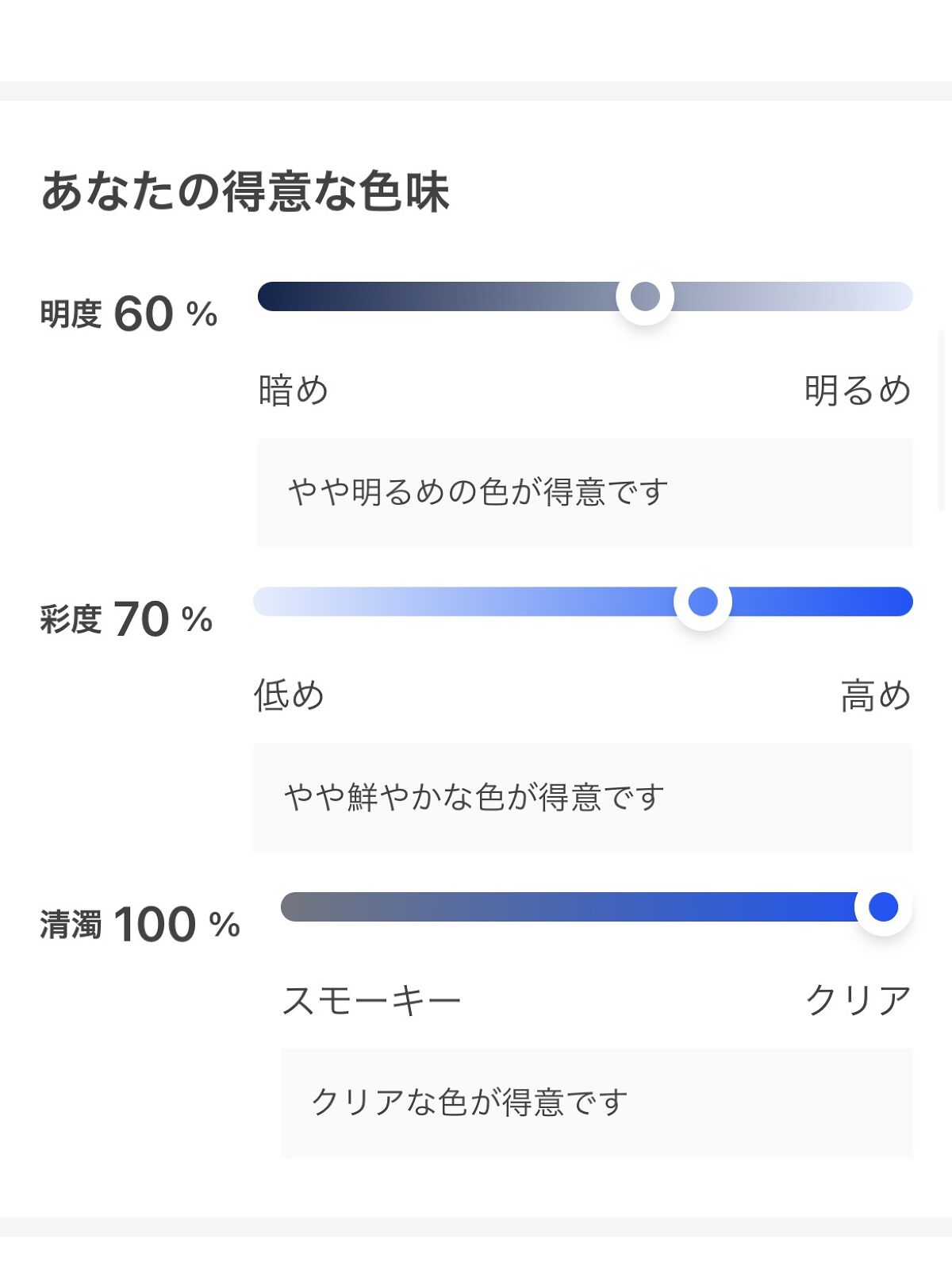The height and width of the screenshot is (1270, 952).
Task: Click the 彩度 saturation slider handle
Action: 702,602
